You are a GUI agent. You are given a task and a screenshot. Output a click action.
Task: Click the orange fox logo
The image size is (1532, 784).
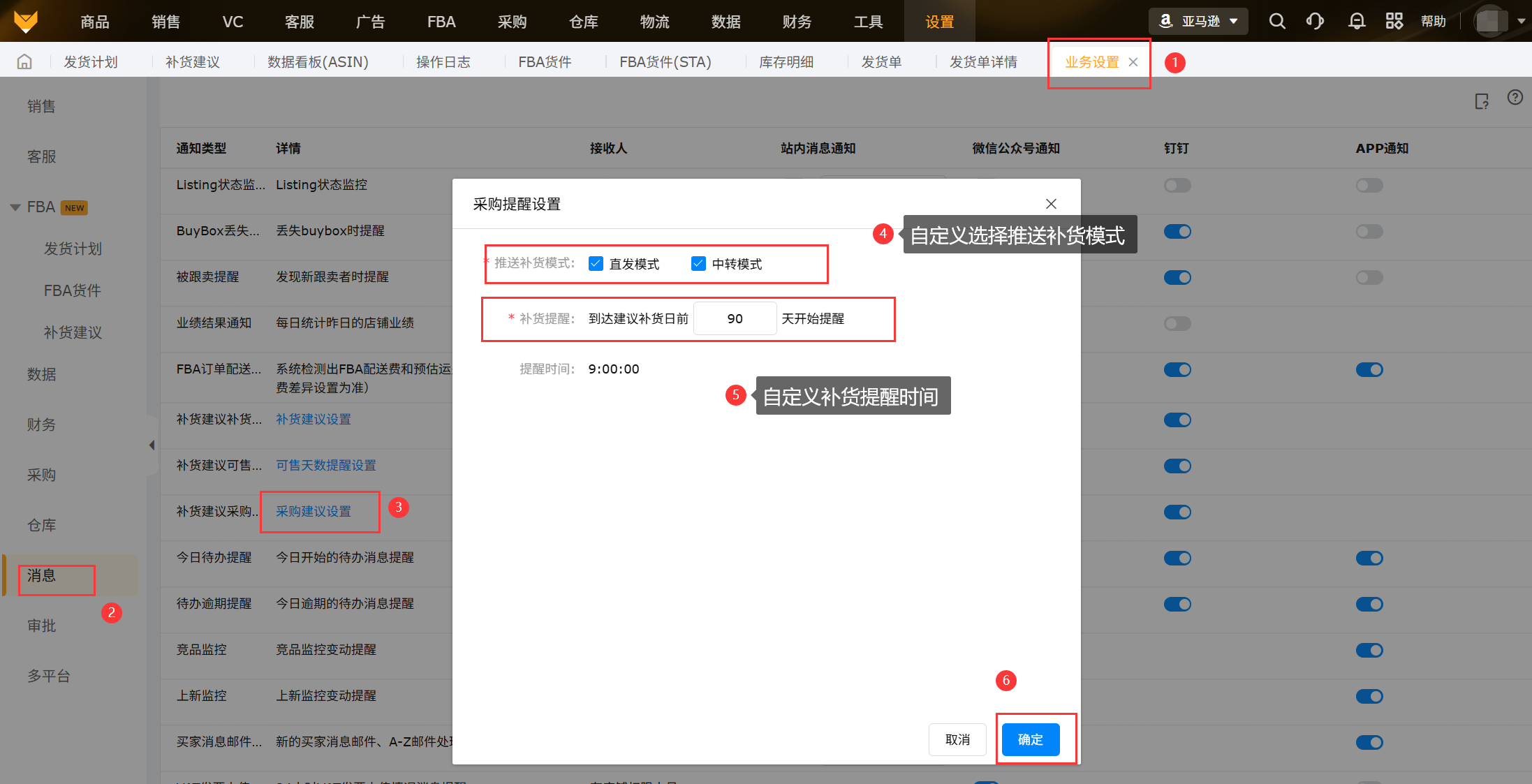tap(26, 21)
